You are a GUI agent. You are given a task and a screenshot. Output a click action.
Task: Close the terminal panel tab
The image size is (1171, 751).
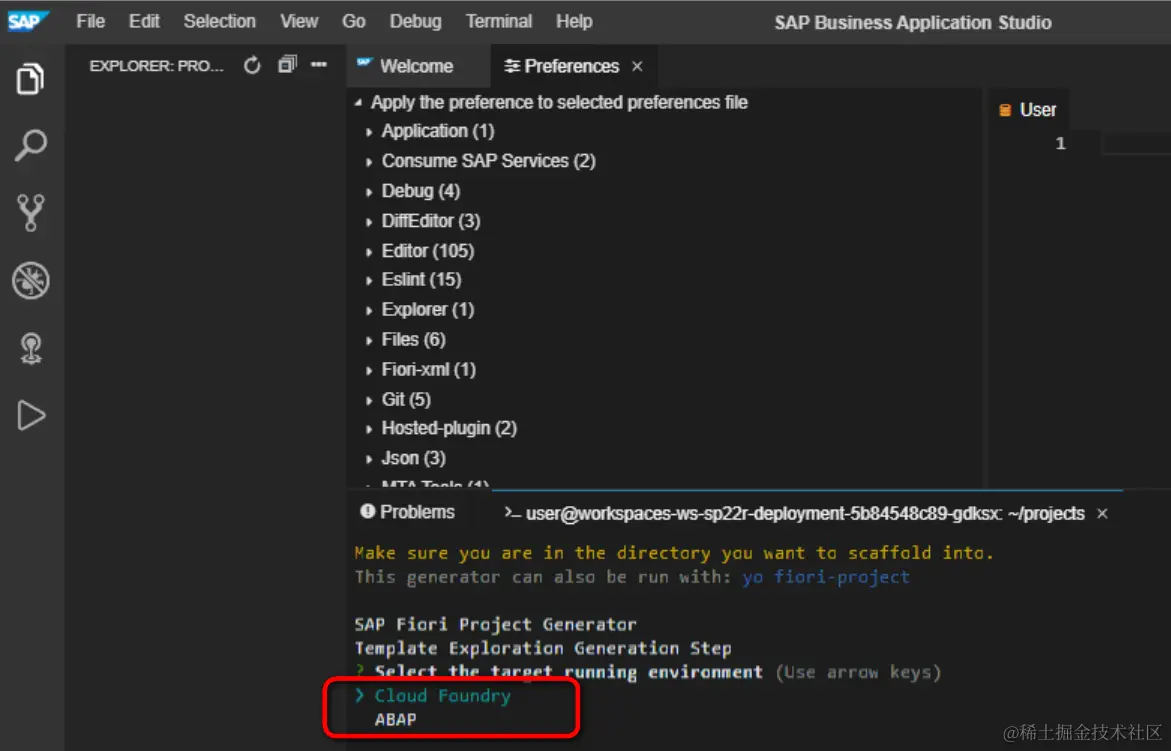click(1102, 514)
